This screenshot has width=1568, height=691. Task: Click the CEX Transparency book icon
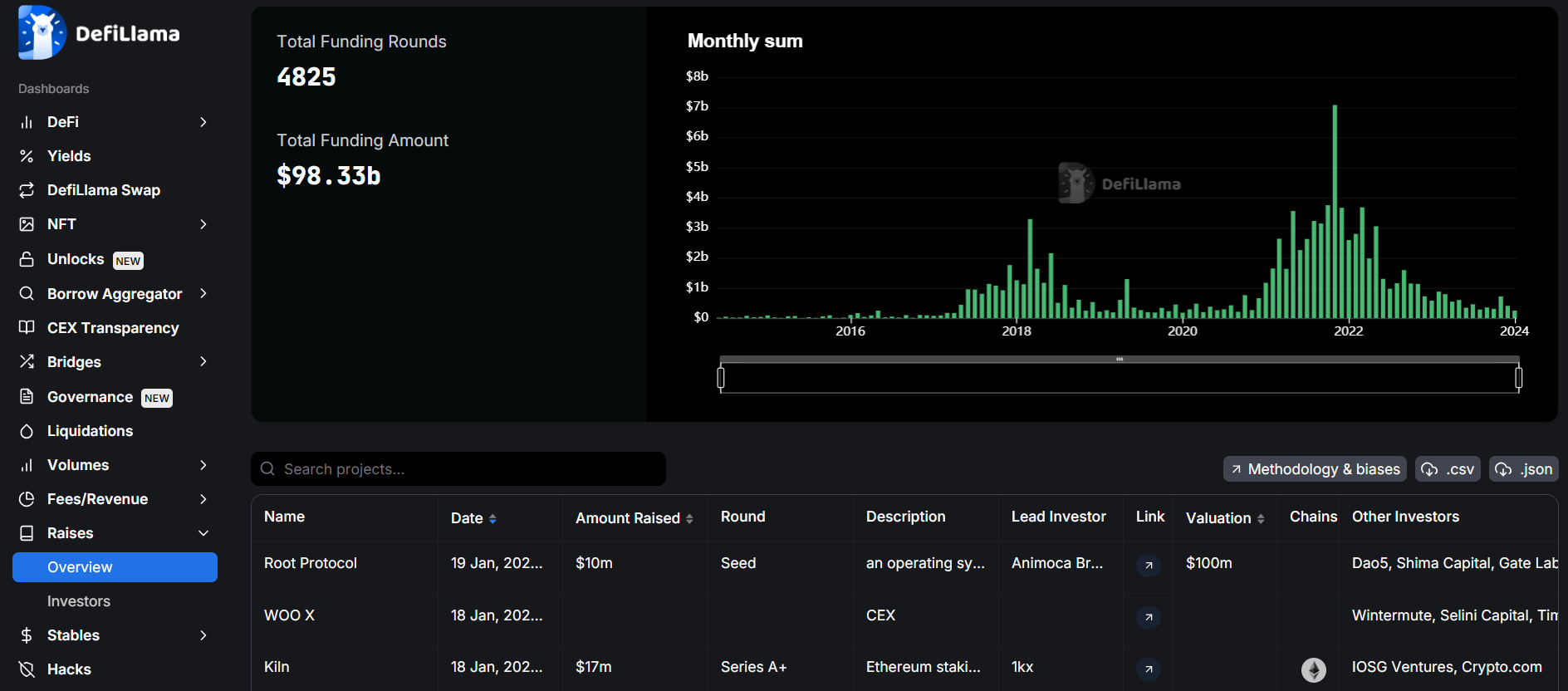(x=27, y=327)
